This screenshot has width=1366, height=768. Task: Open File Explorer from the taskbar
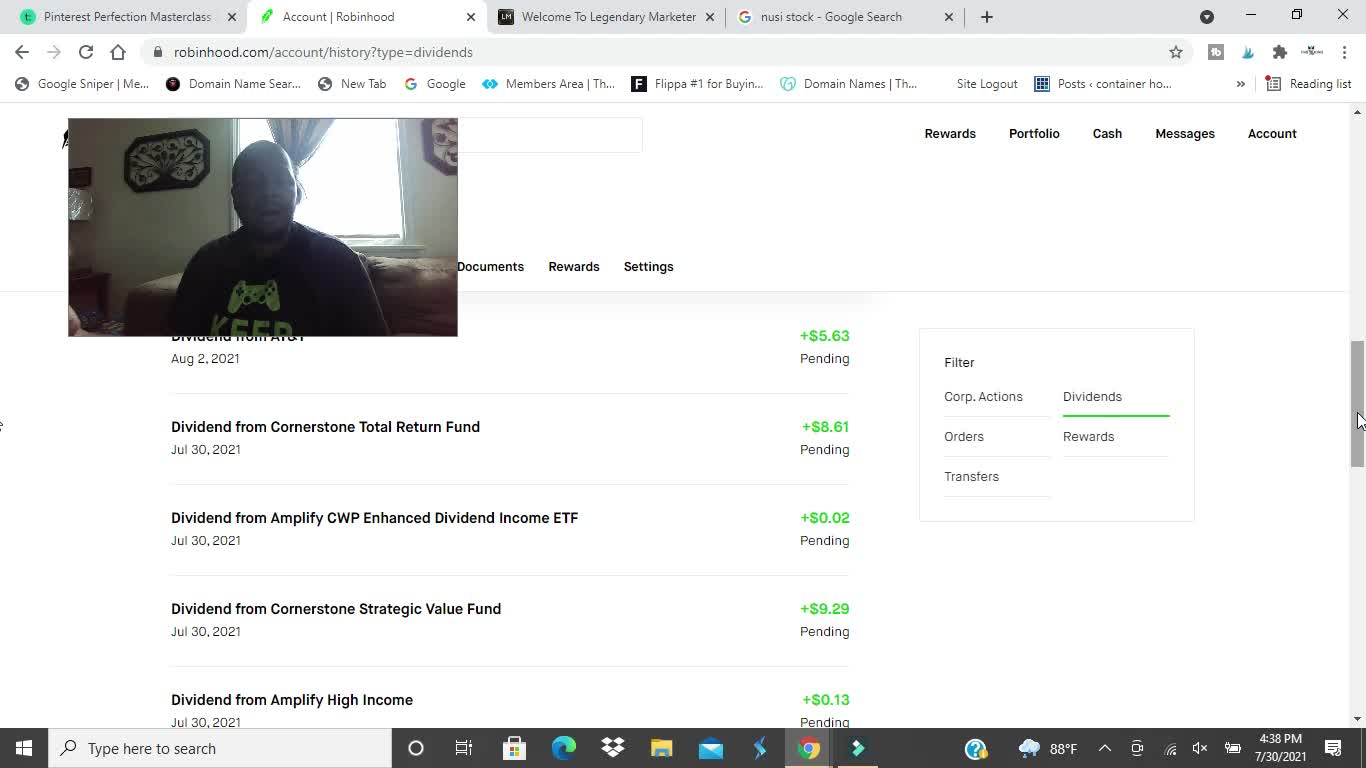pos(662,748)
